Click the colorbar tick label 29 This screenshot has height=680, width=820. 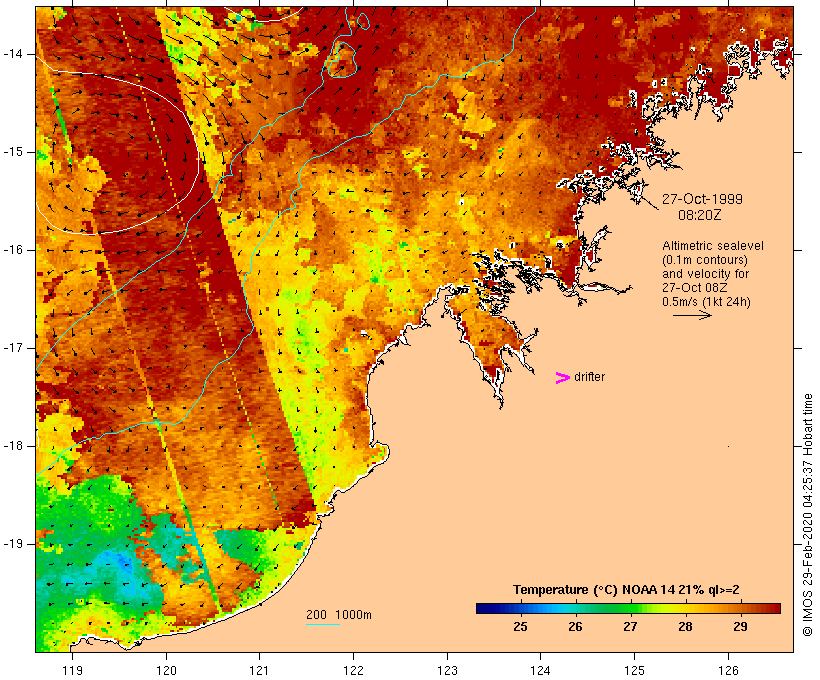tap(740, 627)
